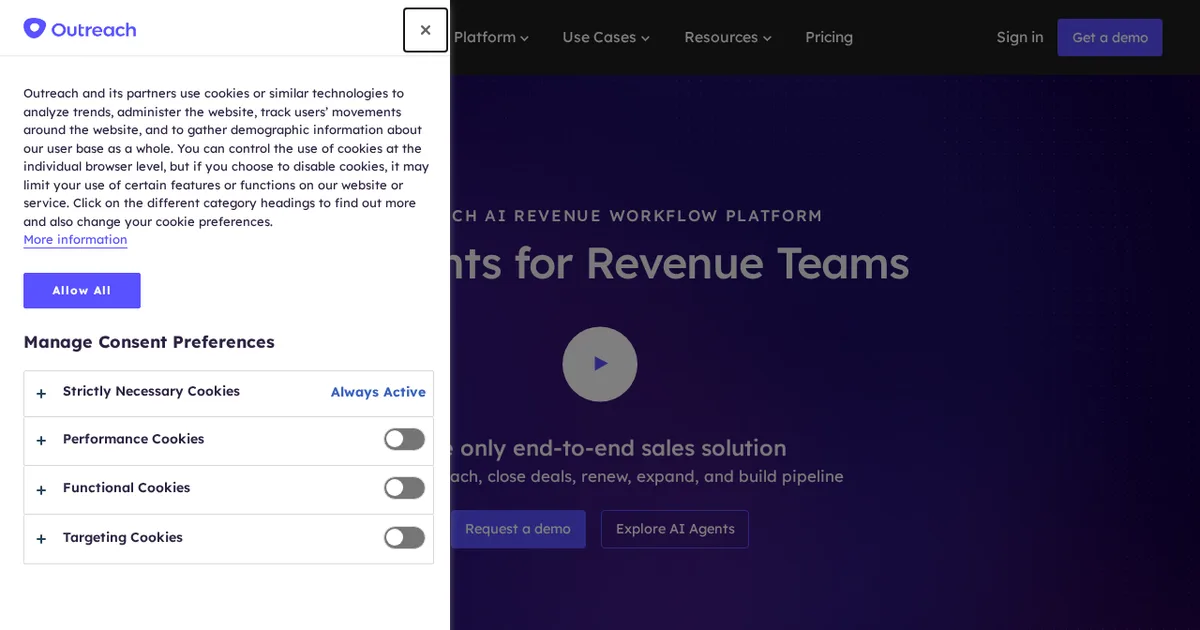Expand Strictly Necessary Cookies plus icon
This screenshot has width=1200, height=630.
[41, 393]
